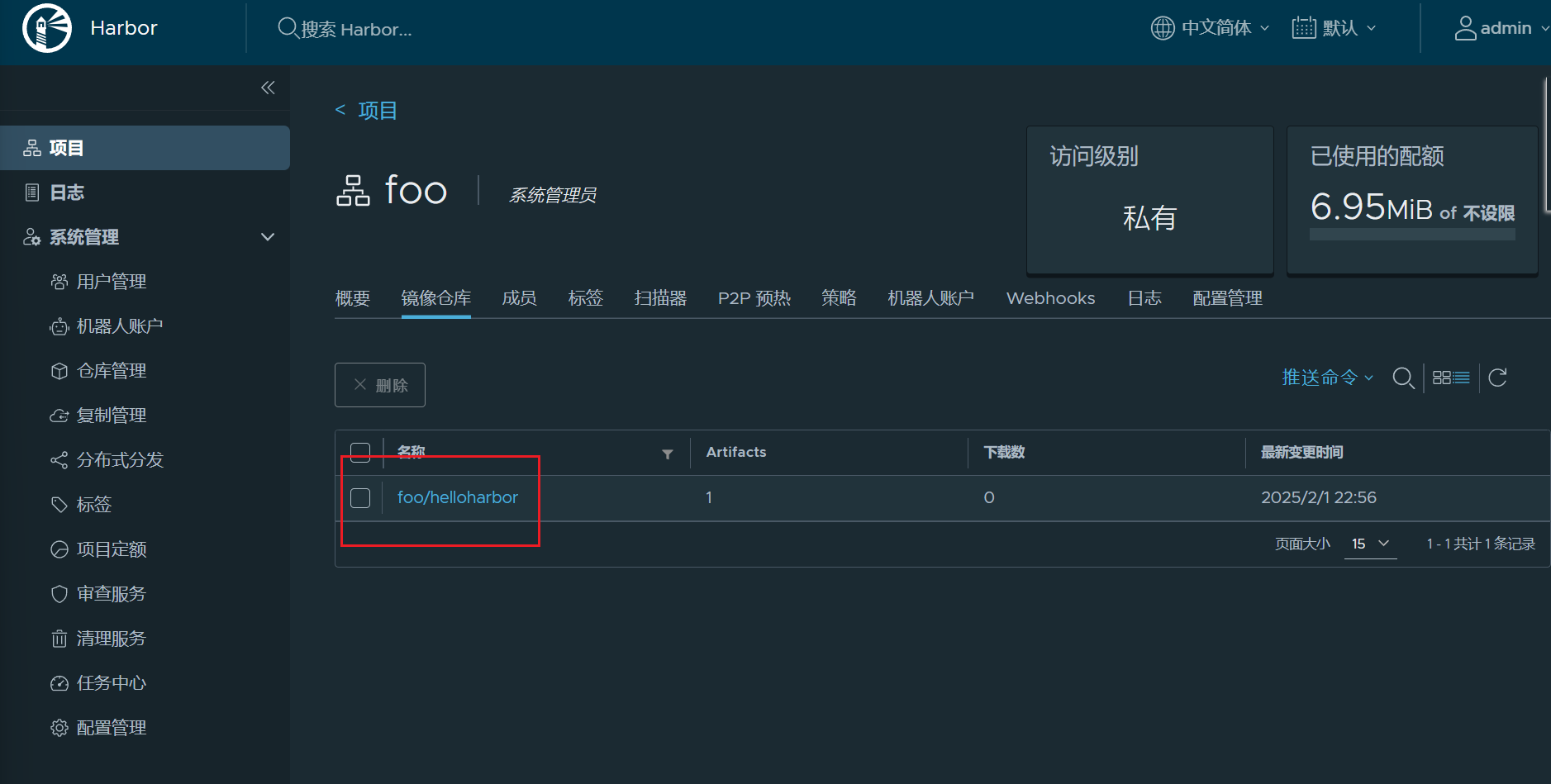This screenshot has height=784, width=1551.
Task: Switch to the 概要 tab
Action: 353,298
